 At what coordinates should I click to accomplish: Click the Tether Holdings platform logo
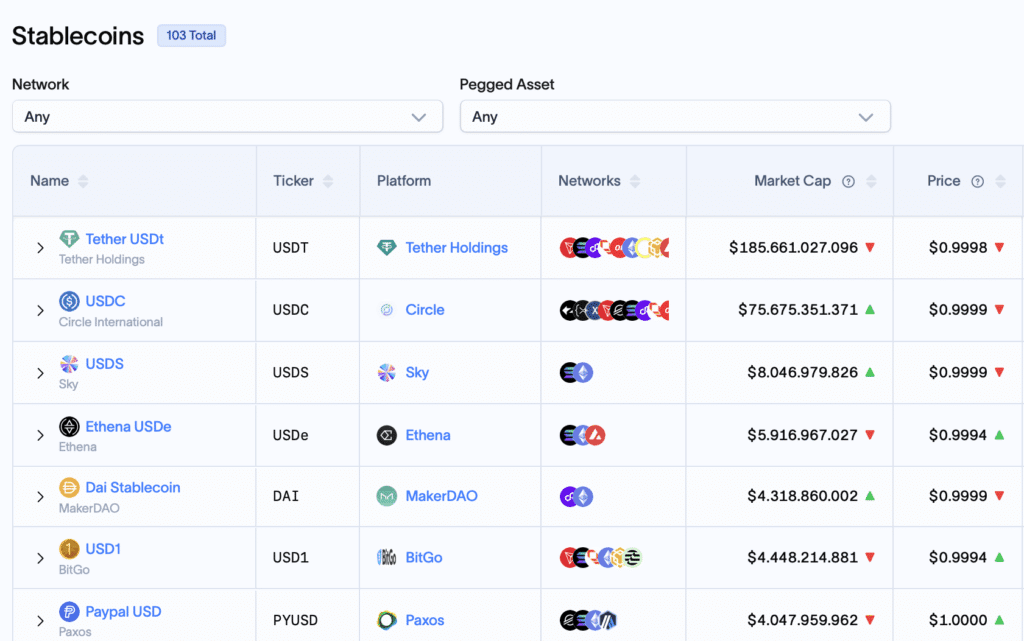coord(387,247)
